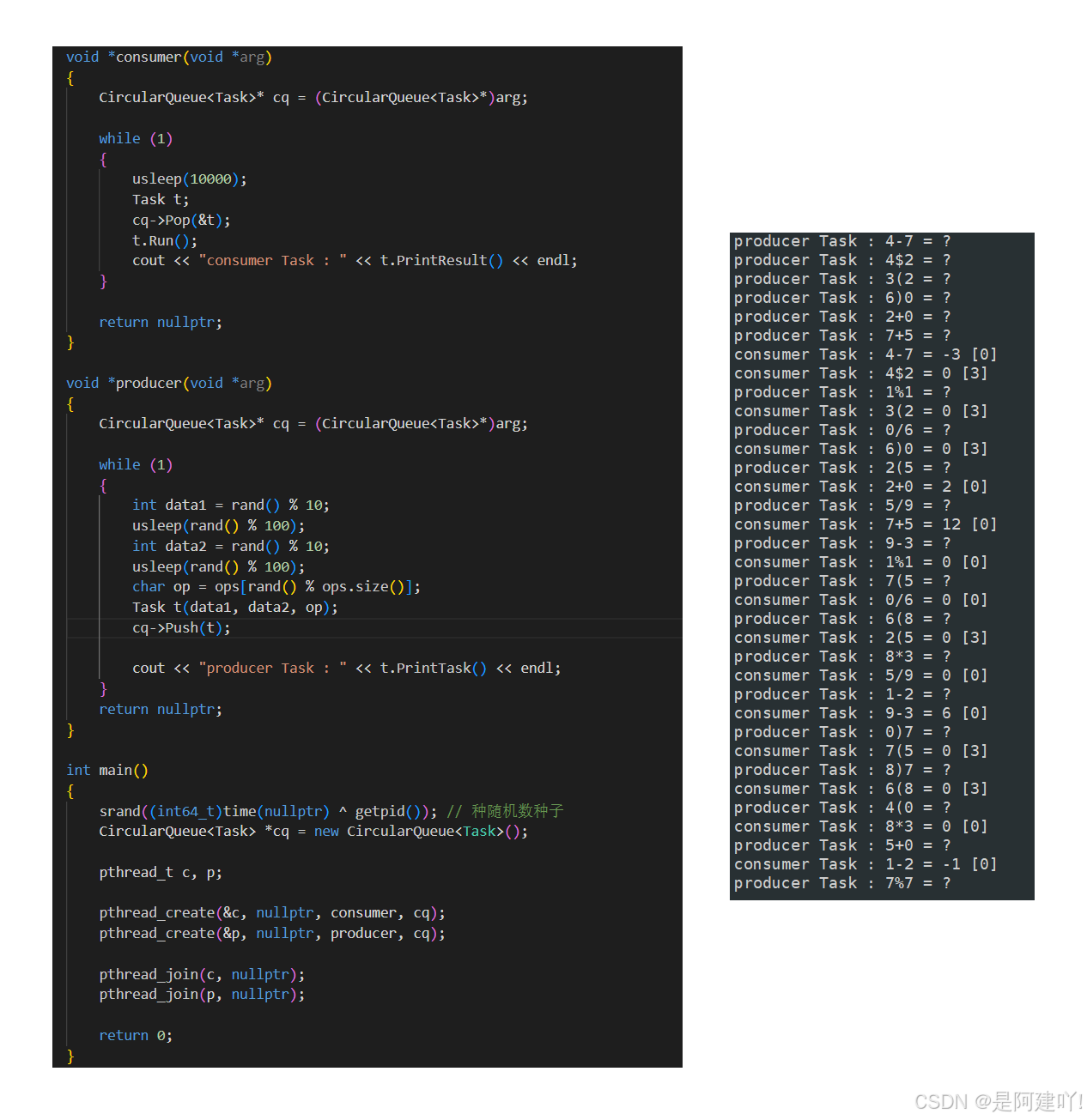Click 'char op = ops[rand() % ops.size()];'

point(276,586)
